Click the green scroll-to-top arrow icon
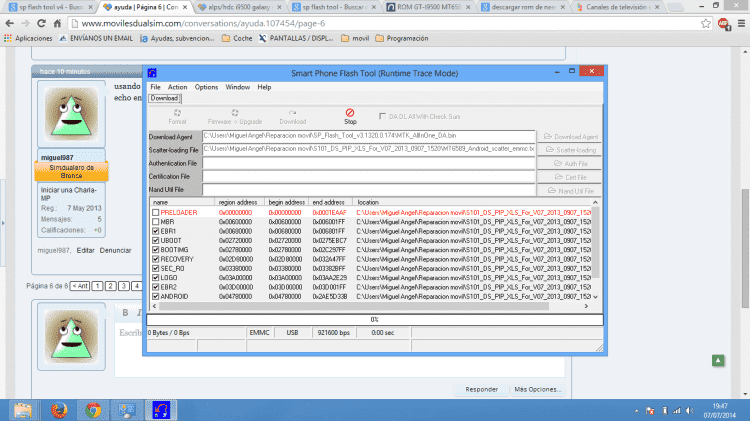Image resolution: width=750 pixels, height=421 pixels. pos(718,361)
